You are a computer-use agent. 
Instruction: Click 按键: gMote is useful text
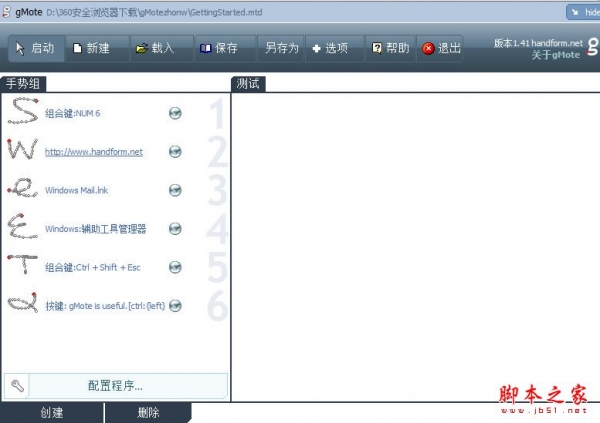click(x=105, y=306)
